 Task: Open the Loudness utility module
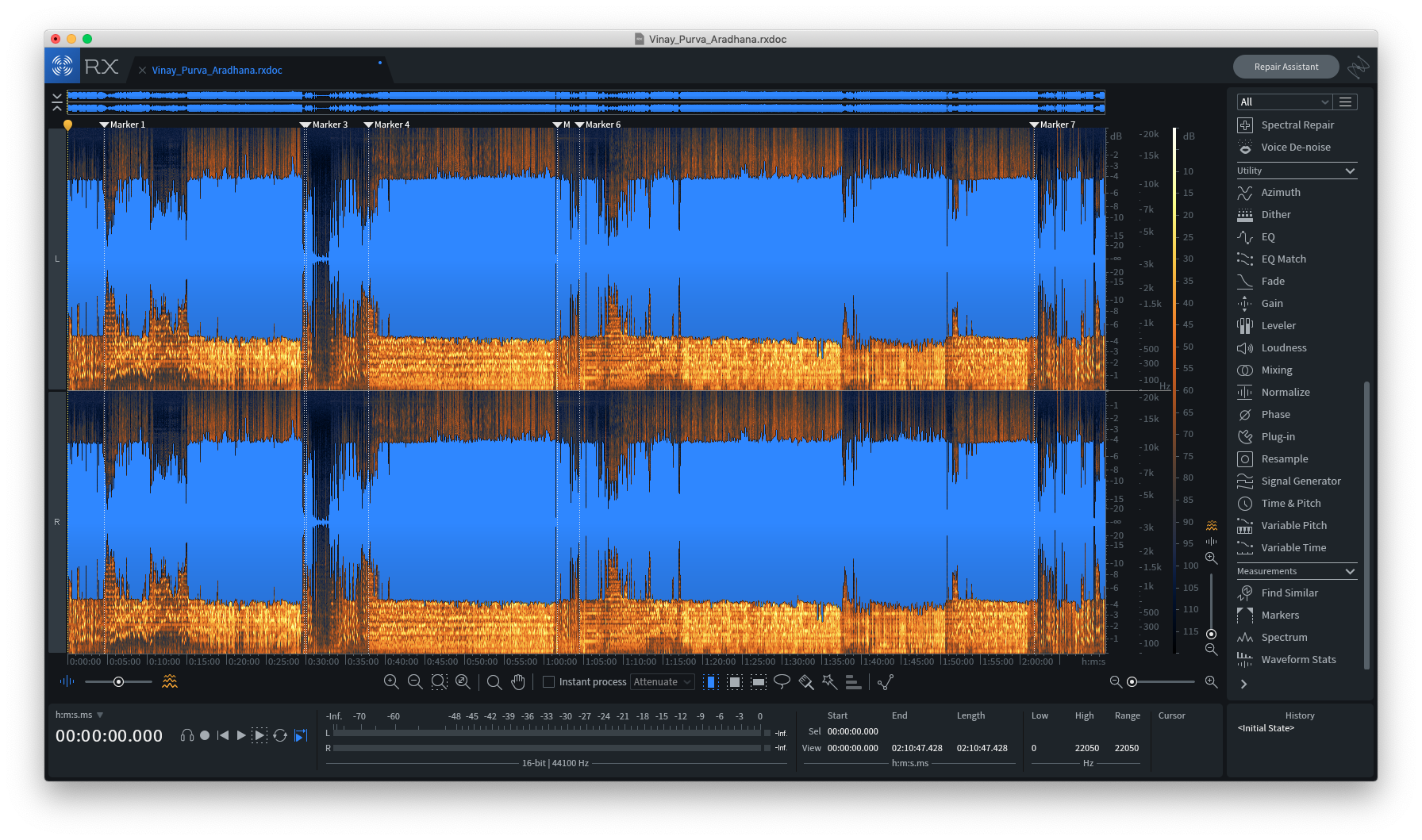point(1283,348)
